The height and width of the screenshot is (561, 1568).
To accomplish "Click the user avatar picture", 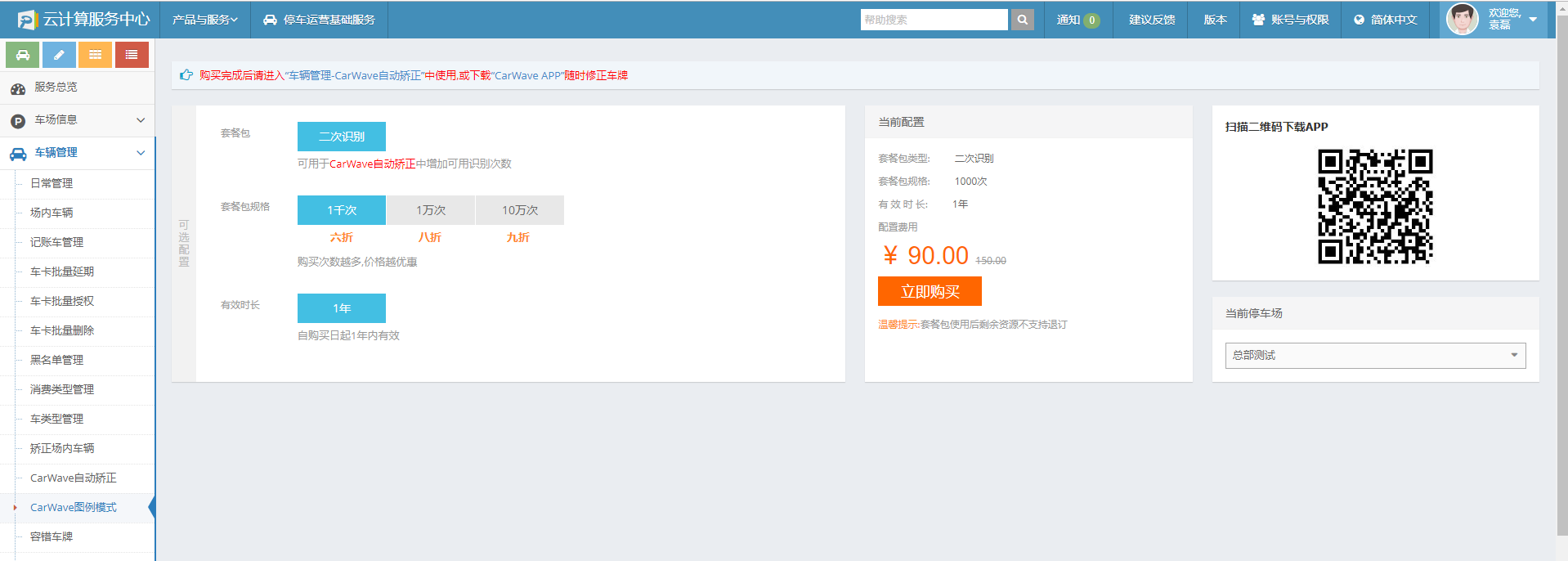I will click(1462, 20).
